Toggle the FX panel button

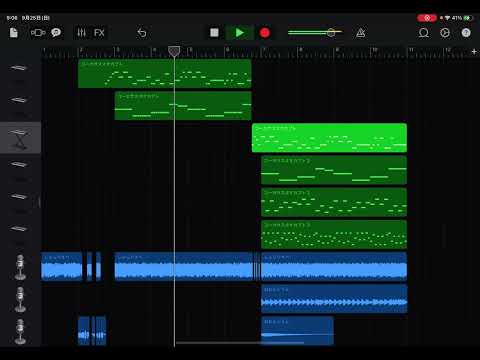pos(99,33)
